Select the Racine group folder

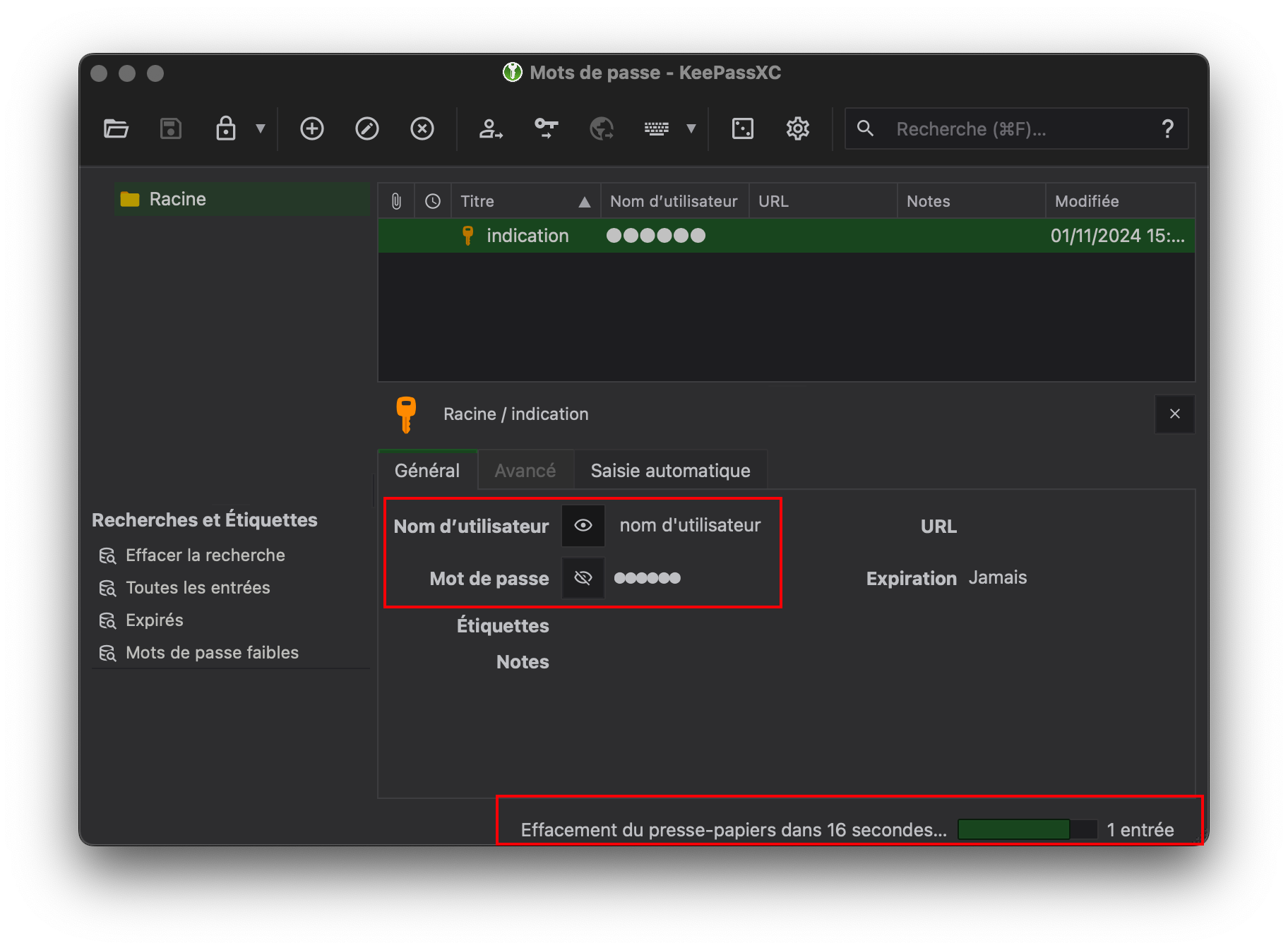point(240,200)
